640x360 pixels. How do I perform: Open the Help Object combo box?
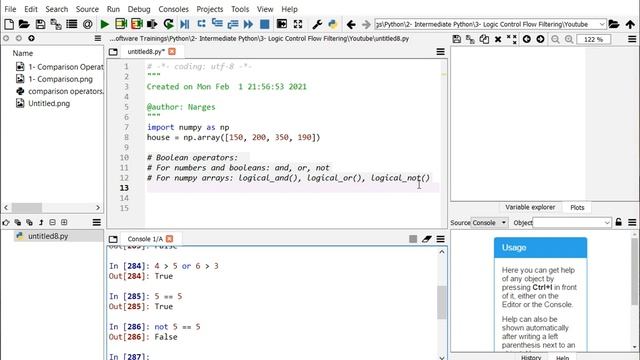(x=571, y=222)
